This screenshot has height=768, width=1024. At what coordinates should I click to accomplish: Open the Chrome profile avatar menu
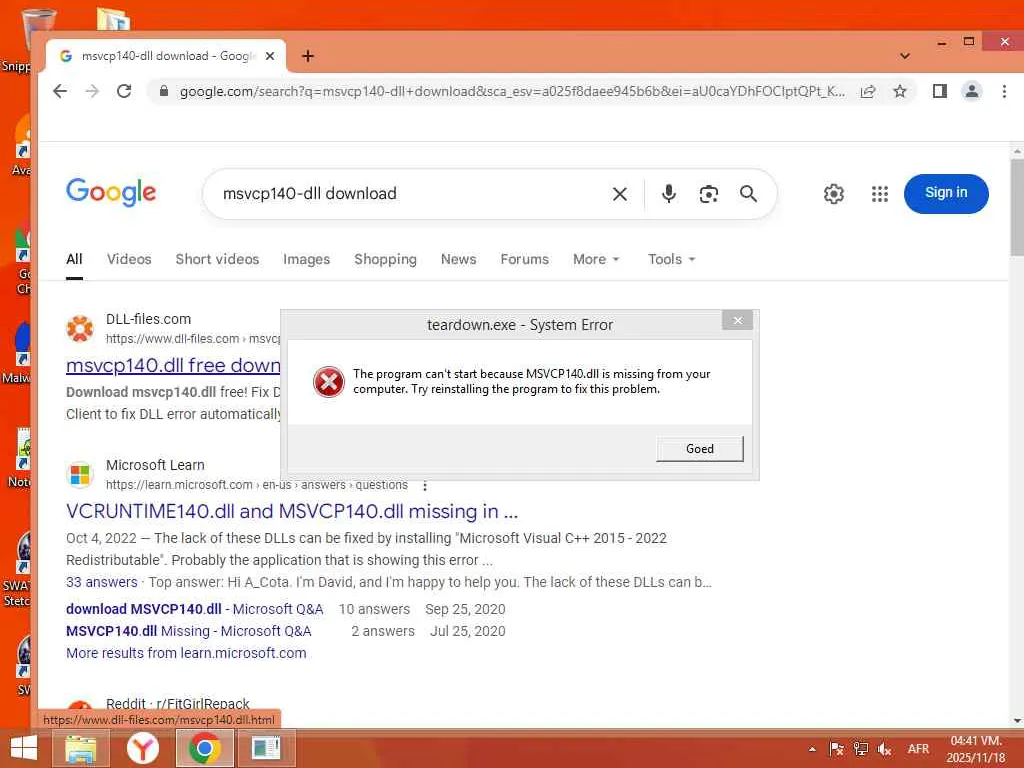tap(972, 91)
